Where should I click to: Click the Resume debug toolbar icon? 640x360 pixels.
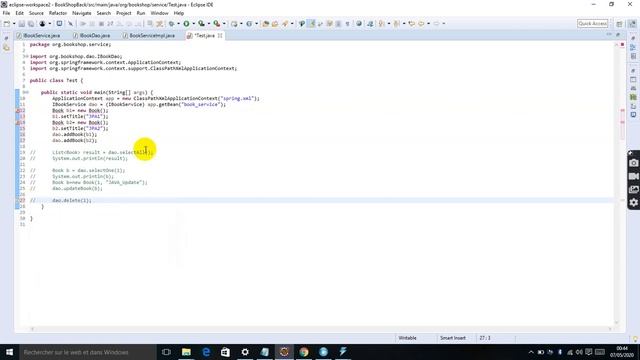[83, 24]
